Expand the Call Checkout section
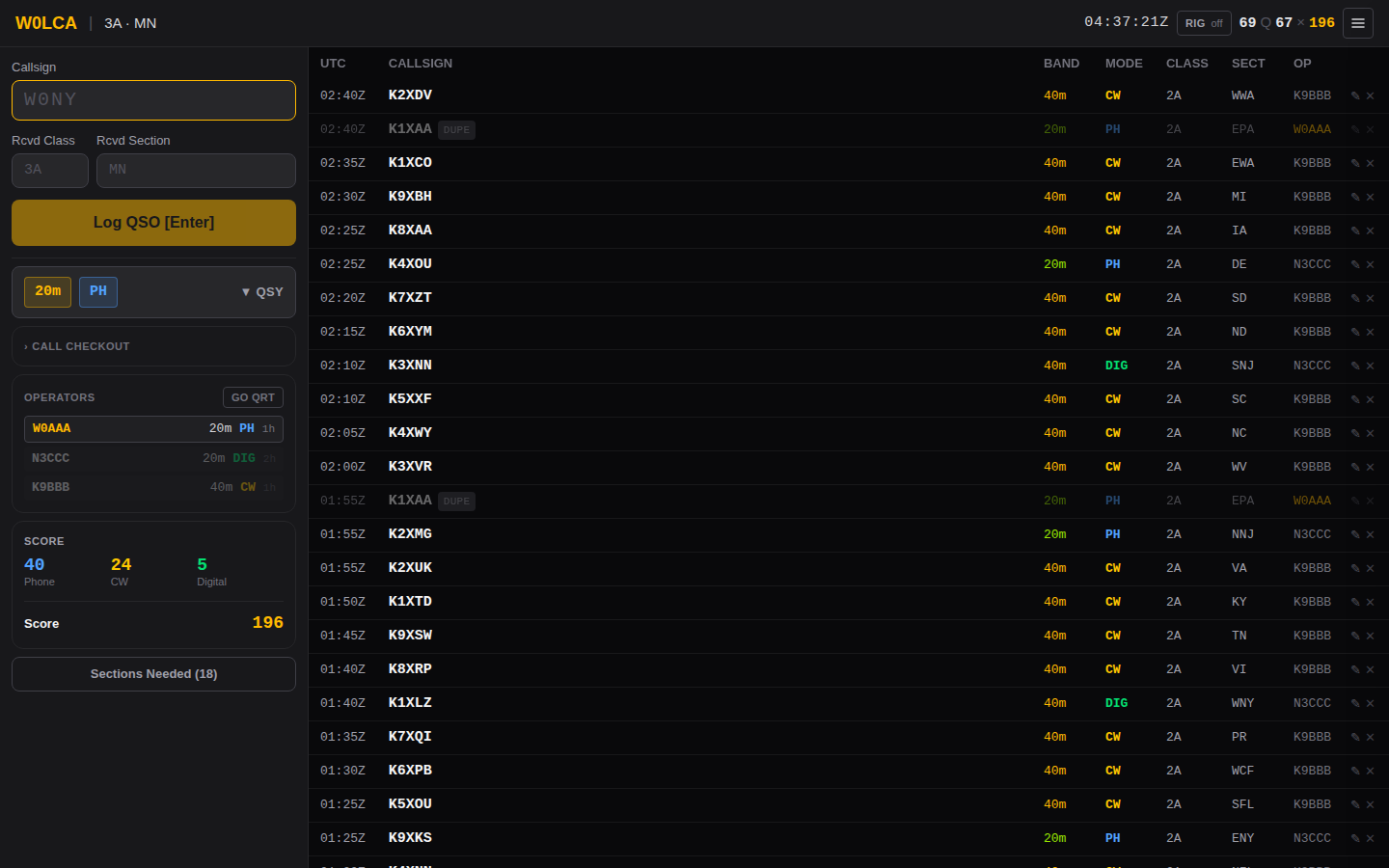The image size is (1389, 868). [153, 346]
